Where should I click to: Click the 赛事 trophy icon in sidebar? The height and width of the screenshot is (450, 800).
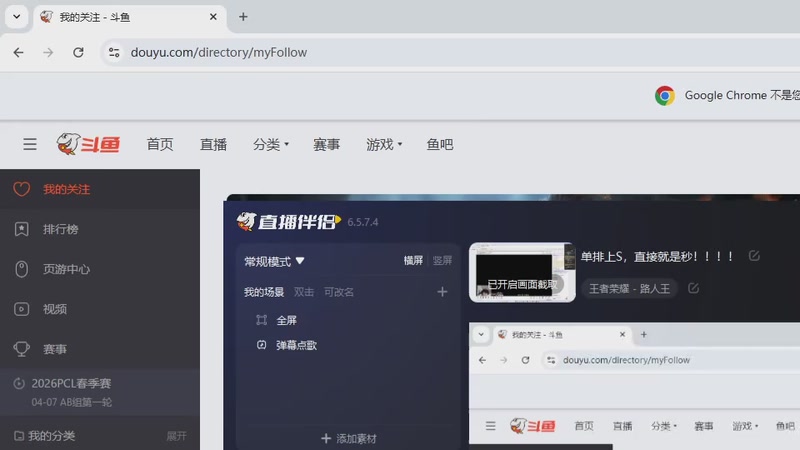click(21, 349)
